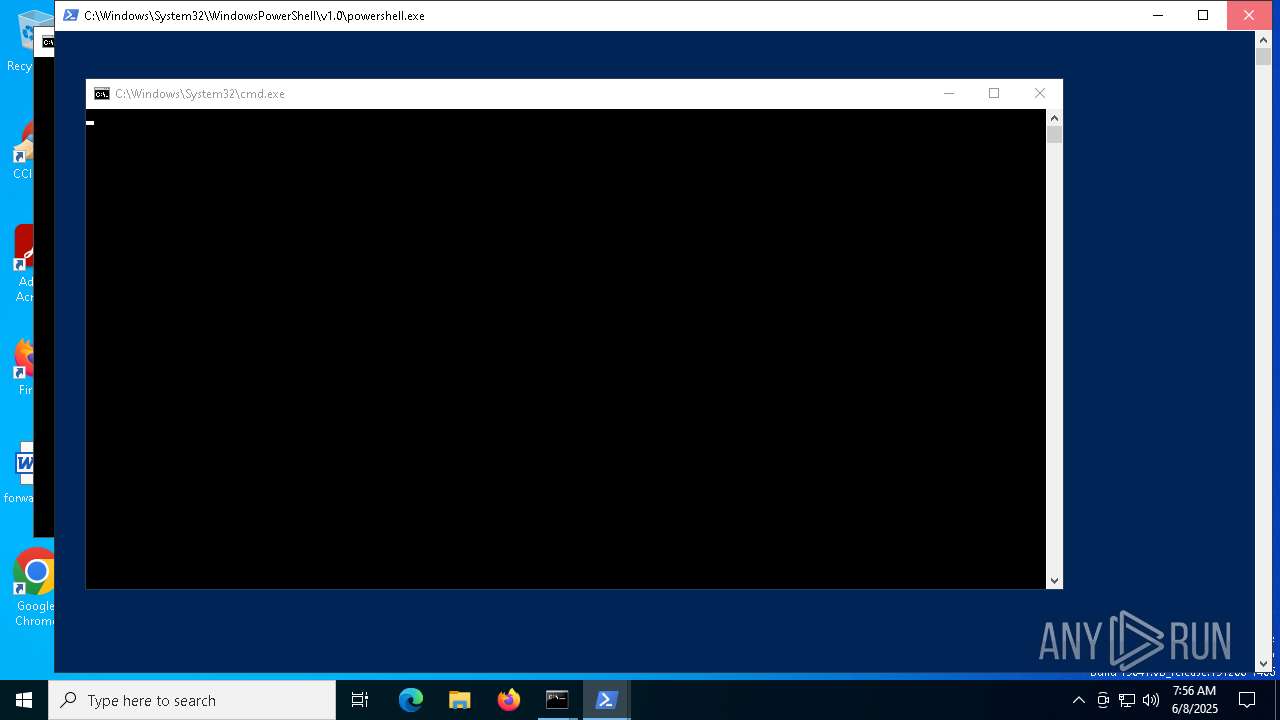The height and width of the screenshot is (720, 1280).
Task: Launch Microsoft Edge from the taskbar
Action: 411,700
